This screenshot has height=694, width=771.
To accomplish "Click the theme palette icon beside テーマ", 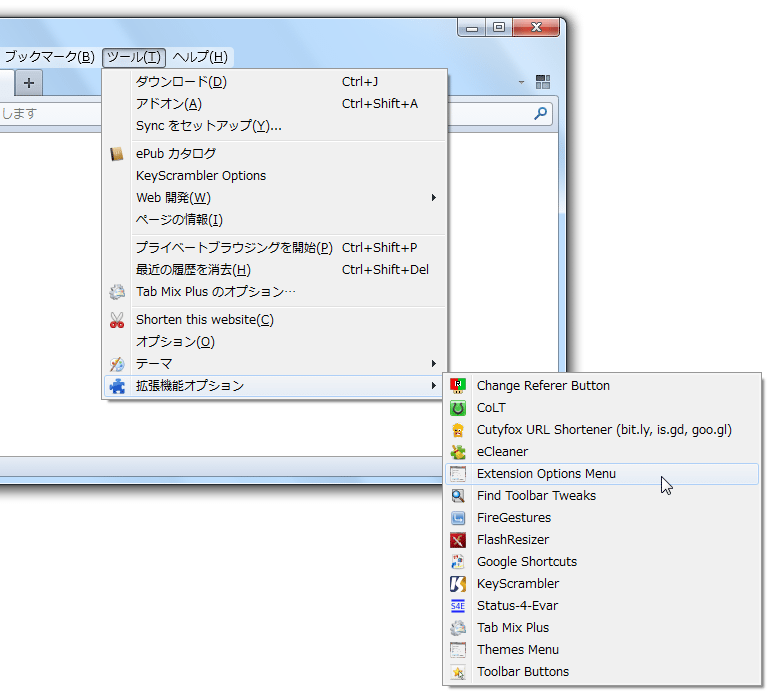I will point(117,364).
